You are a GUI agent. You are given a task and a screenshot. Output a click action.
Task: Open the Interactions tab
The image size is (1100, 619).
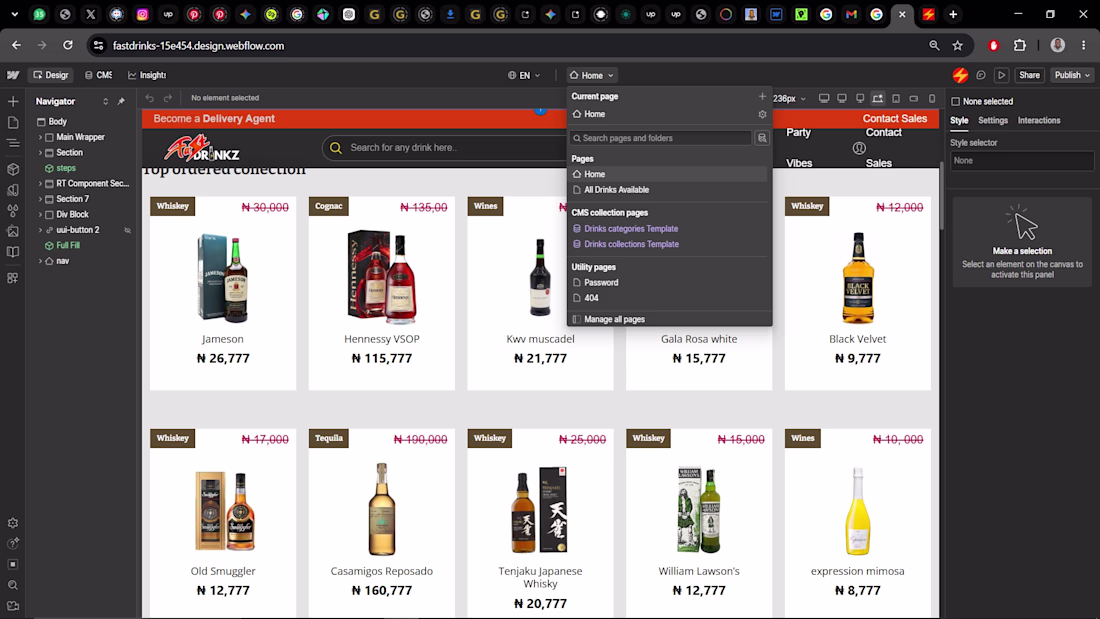tap(1039, 121)
